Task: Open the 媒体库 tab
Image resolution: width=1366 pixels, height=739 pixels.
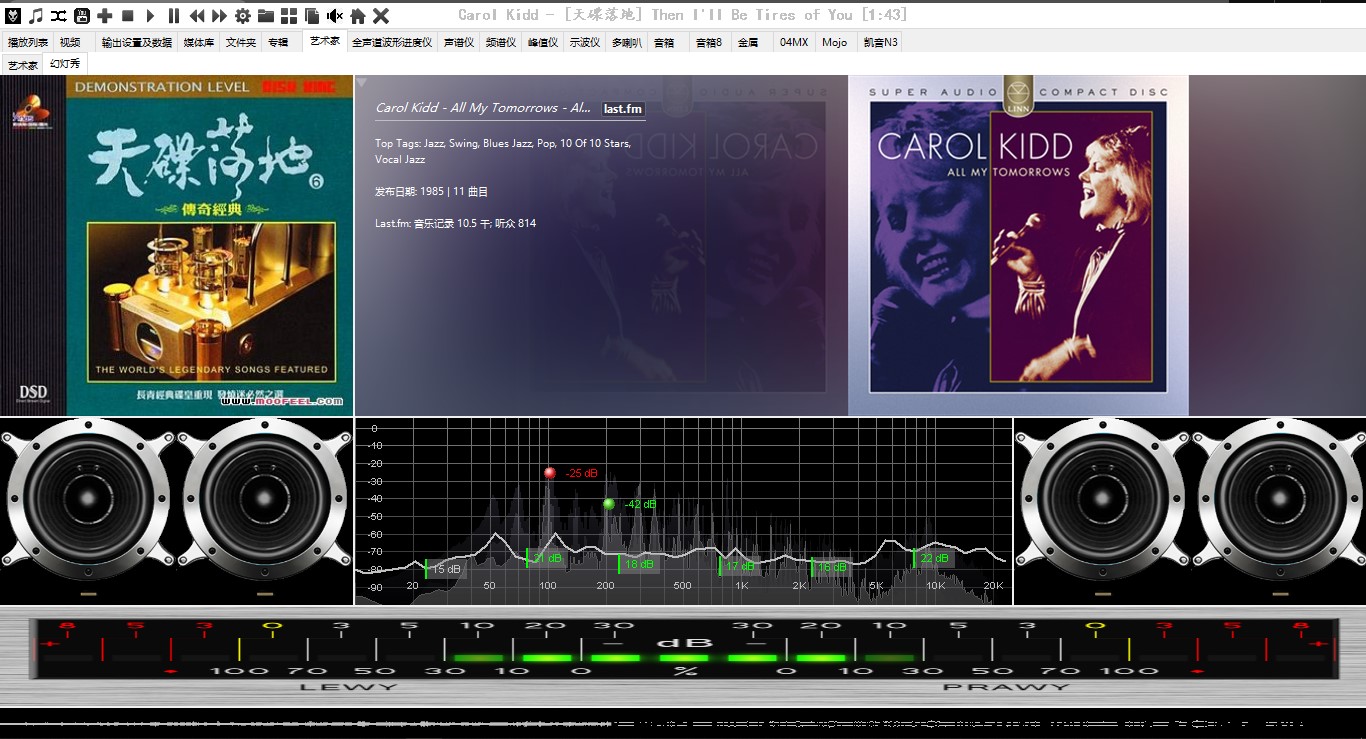Action: pos(198,42)
